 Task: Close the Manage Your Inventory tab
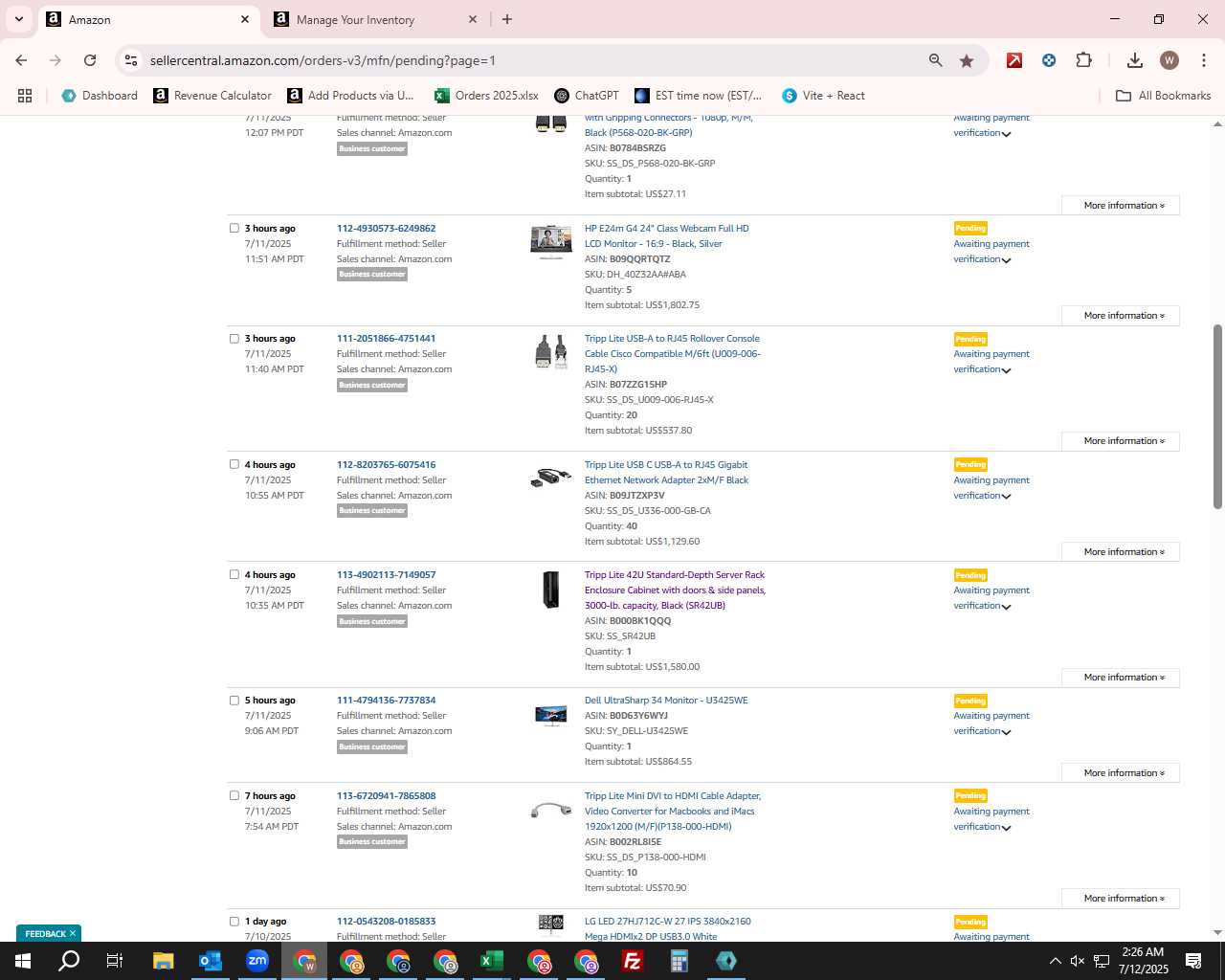point(473,19)
